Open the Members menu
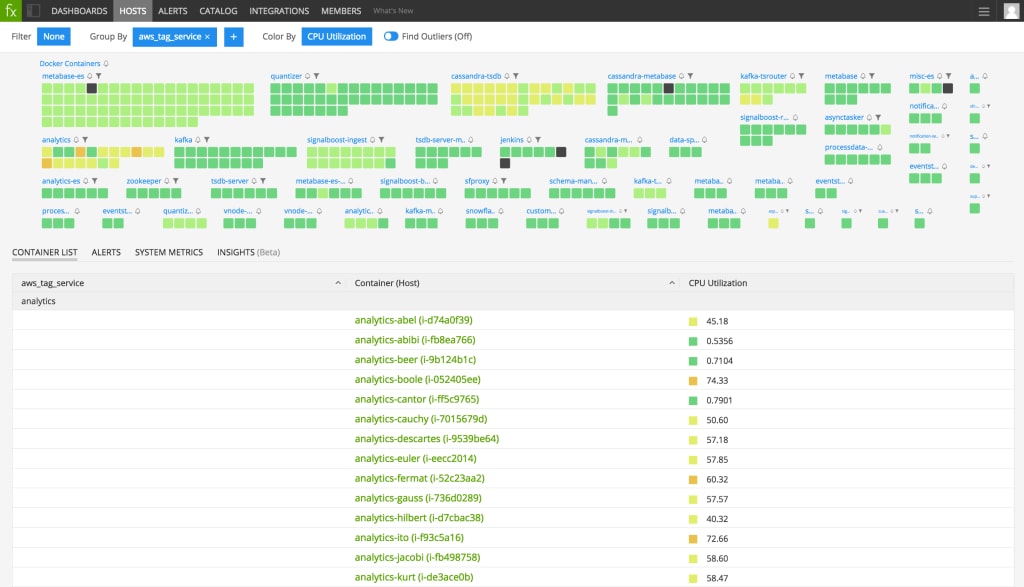This screenshot has height=587, width=1024. (341, 11)
